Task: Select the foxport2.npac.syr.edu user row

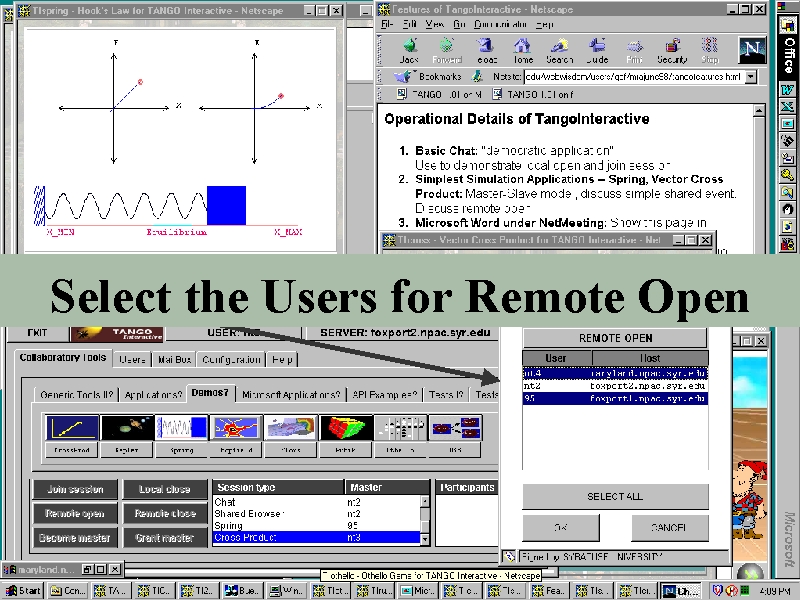Action: coord(615,386)
